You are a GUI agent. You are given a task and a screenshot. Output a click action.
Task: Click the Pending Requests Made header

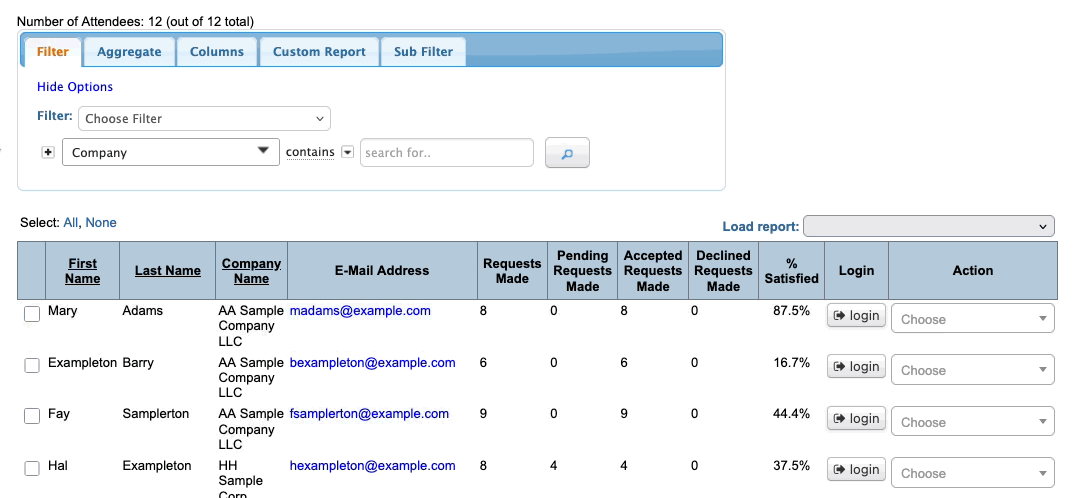point(583,271)
